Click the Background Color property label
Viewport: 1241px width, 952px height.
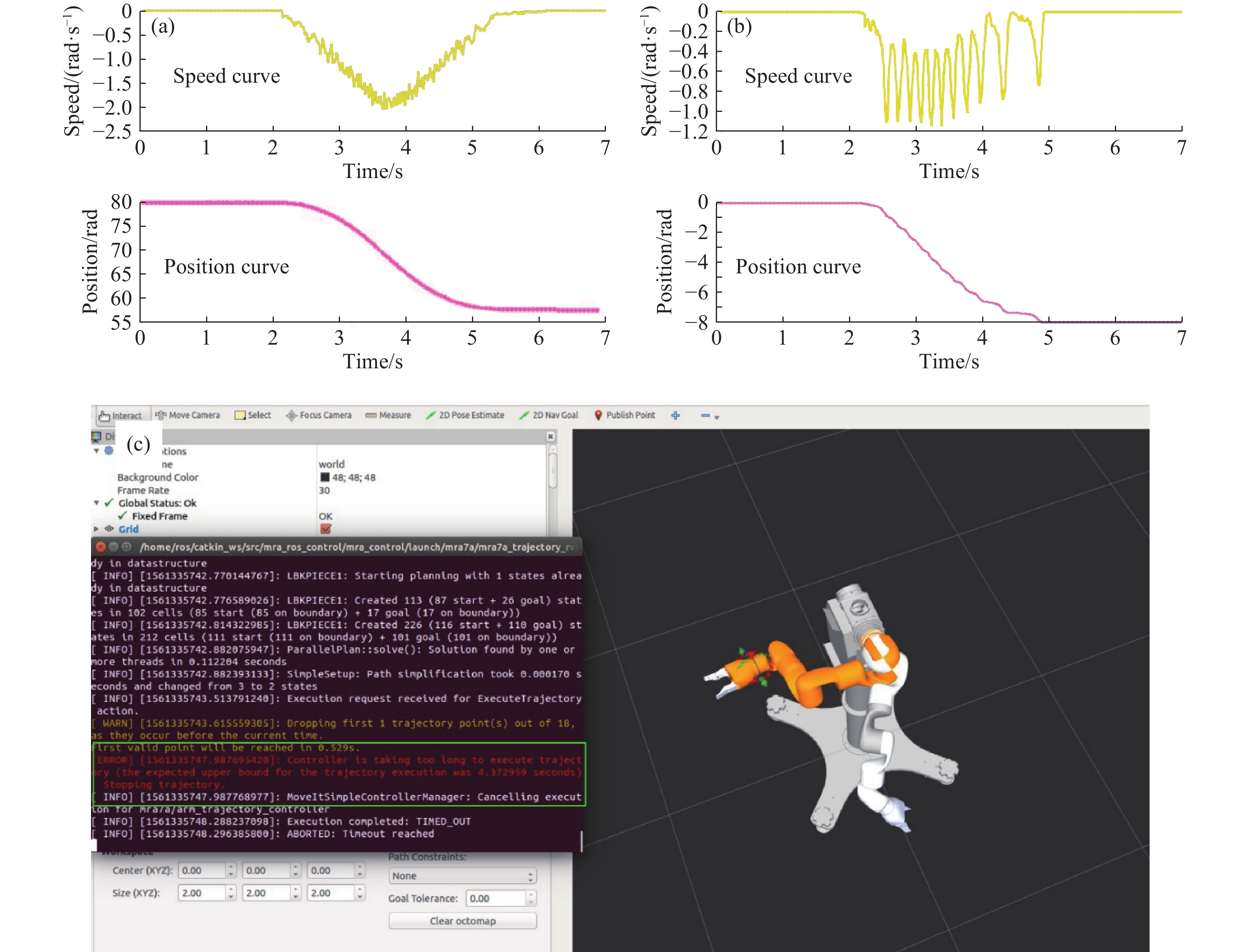click(x=158, y=477)
